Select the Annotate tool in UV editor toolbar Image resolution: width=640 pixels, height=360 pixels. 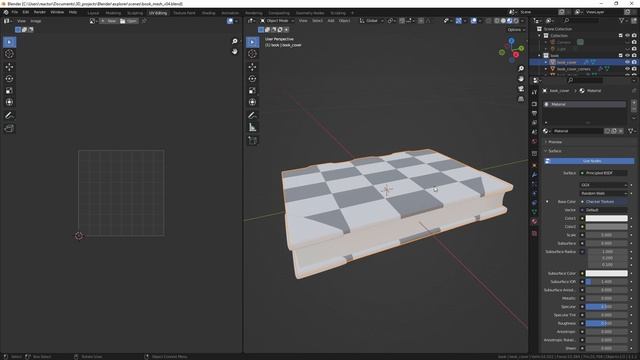coord(9,116)
